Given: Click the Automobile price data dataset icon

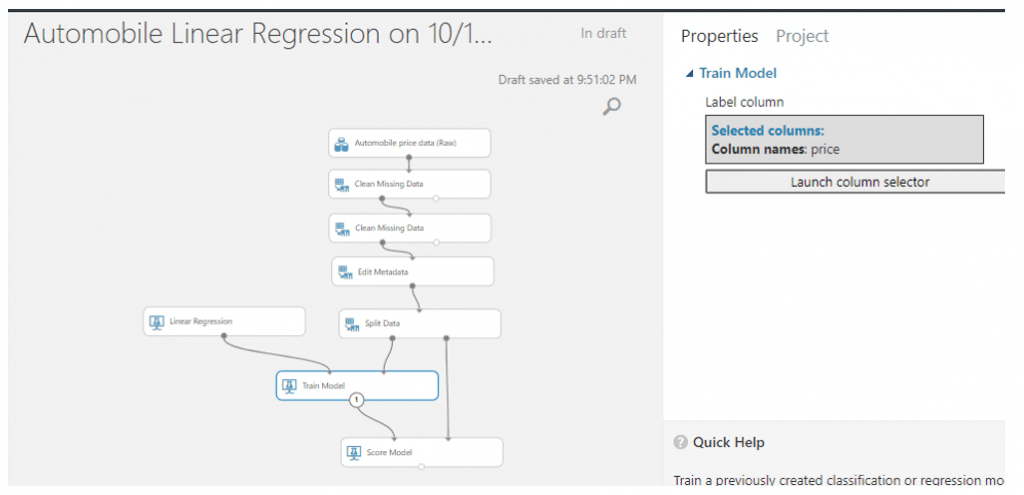Looking at the screenshot, I should point(341,144).
